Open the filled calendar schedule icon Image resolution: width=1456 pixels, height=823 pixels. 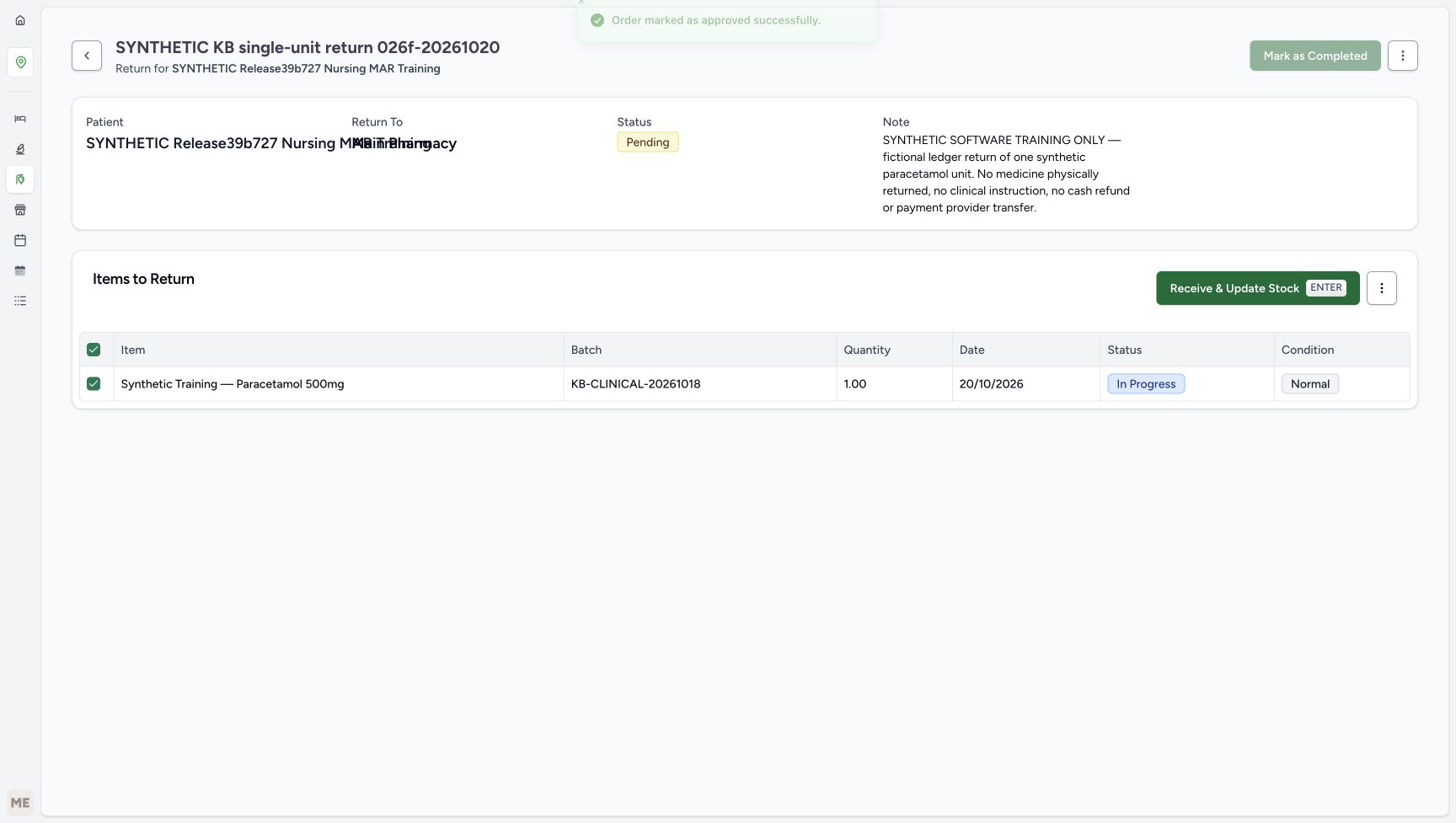pos(20,270)
